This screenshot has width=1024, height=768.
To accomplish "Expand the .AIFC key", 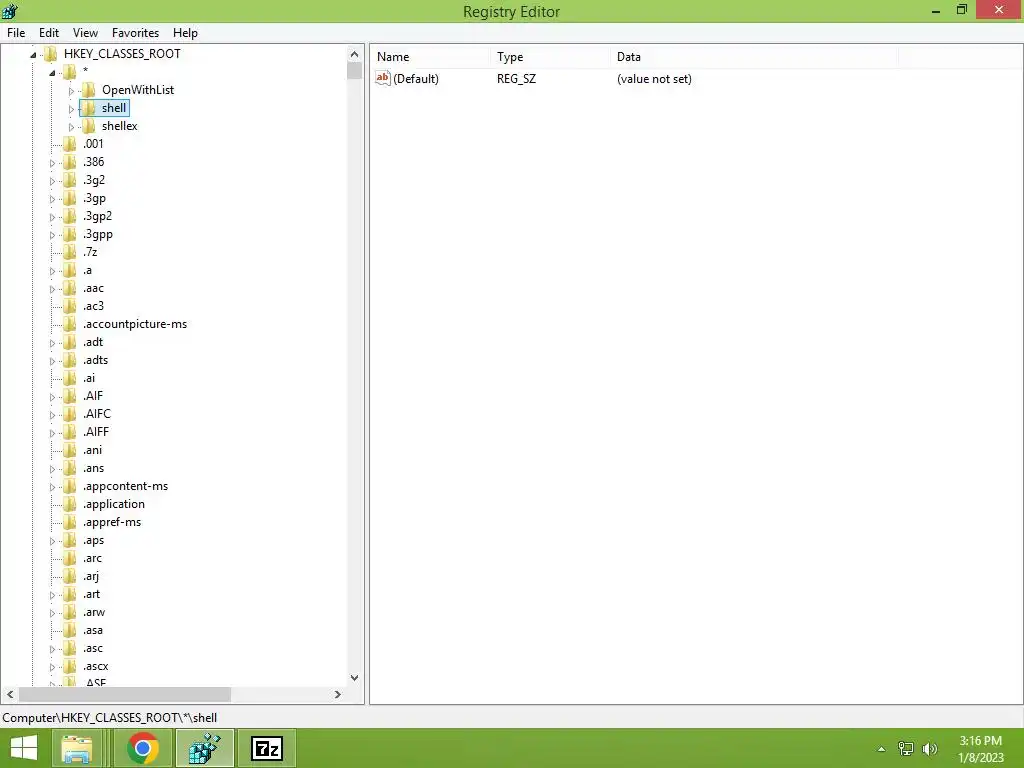I will pyautogui.click(x=52, y=415).
